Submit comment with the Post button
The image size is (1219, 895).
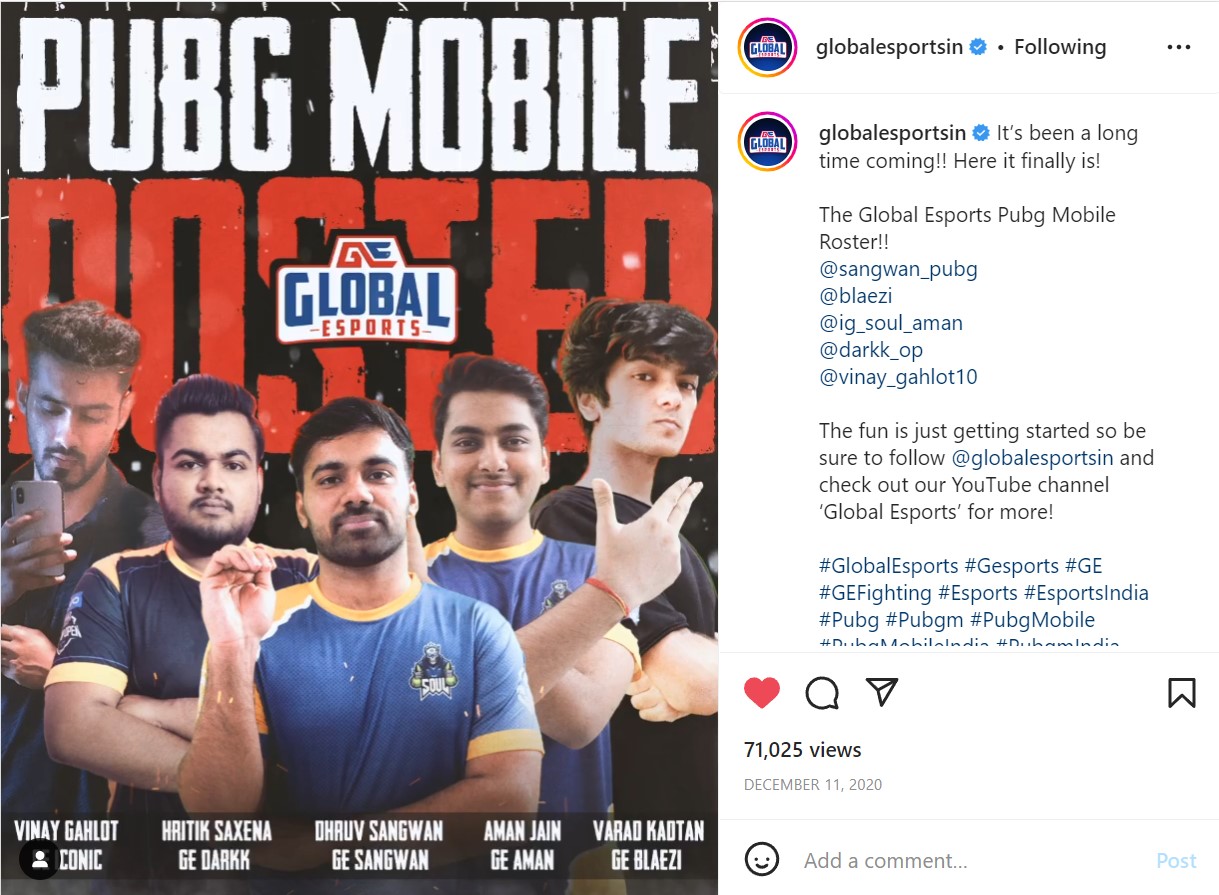click(x=1176, y=861)
